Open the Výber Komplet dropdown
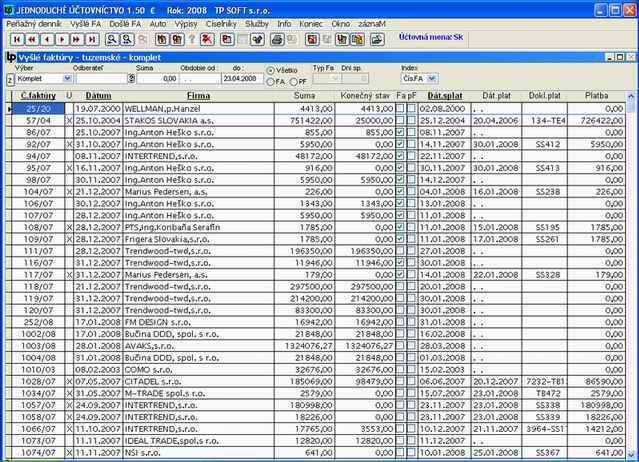 (x=68, y=78)
